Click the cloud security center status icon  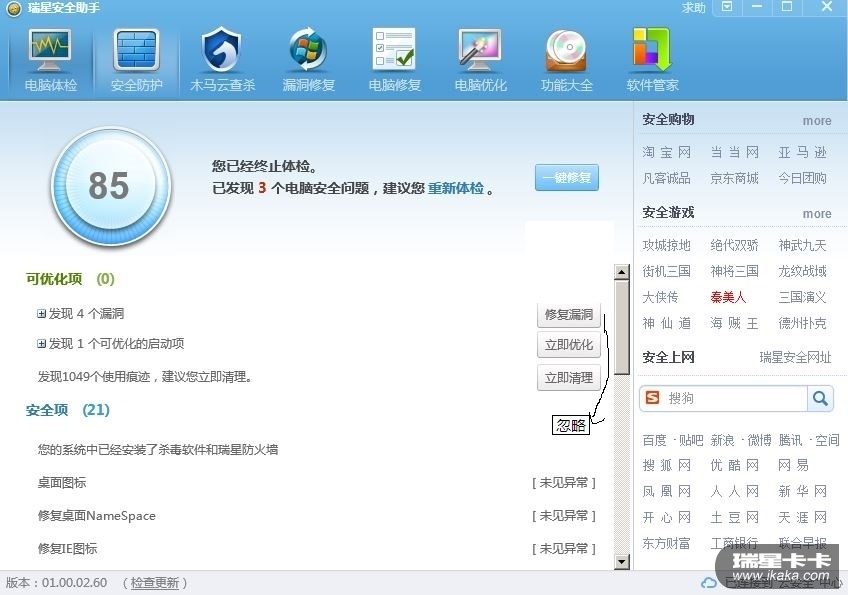tap(709, 583)
